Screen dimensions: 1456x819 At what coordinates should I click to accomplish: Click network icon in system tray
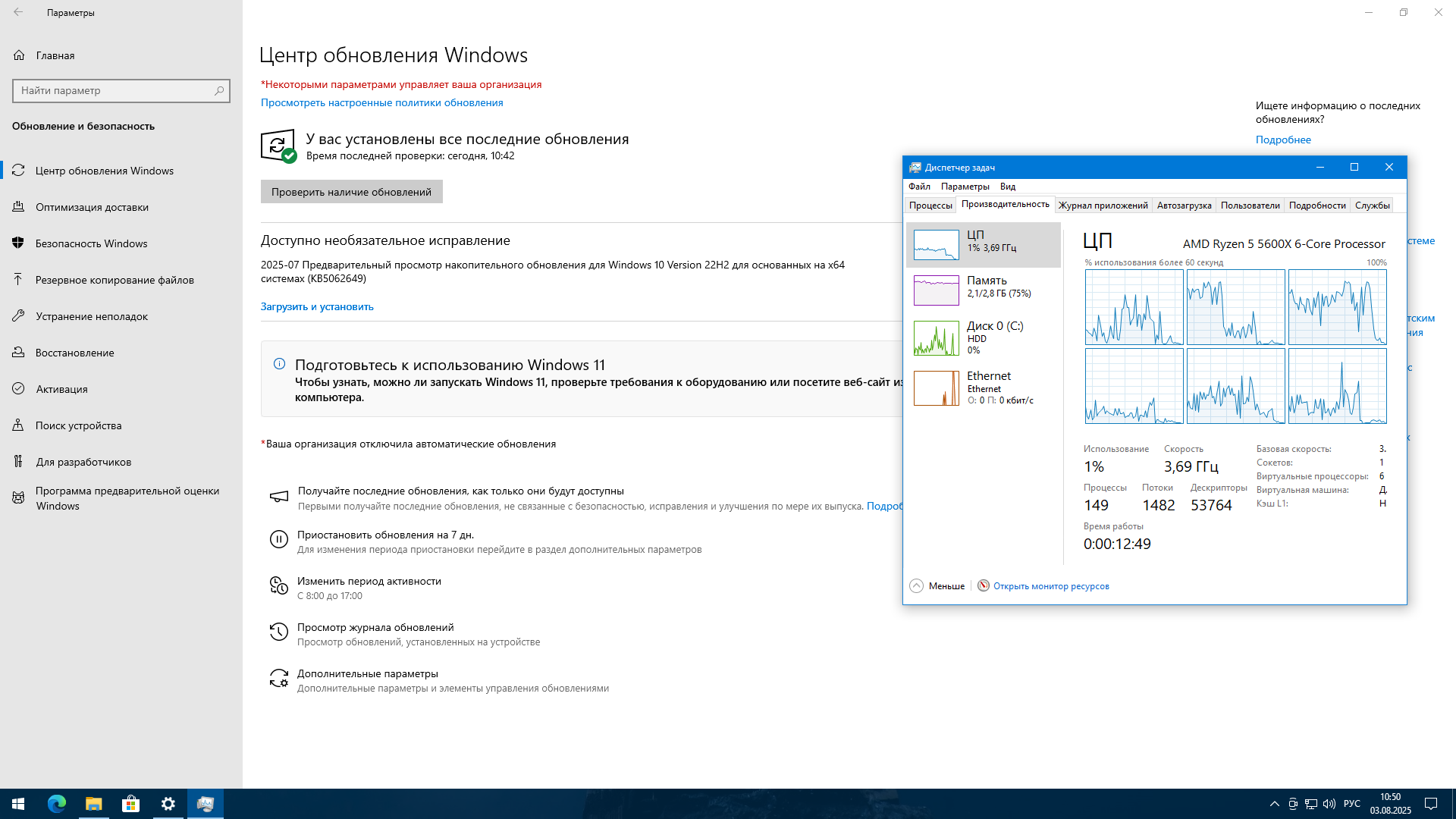(1311, 804)
